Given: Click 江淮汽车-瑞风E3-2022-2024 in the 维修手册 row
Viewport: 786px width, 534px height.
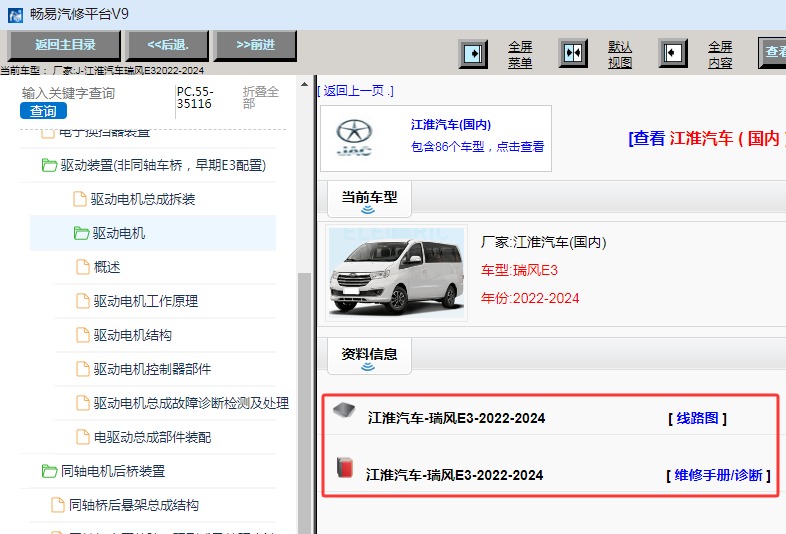Looking at the screenshot, I should (454, 475).
